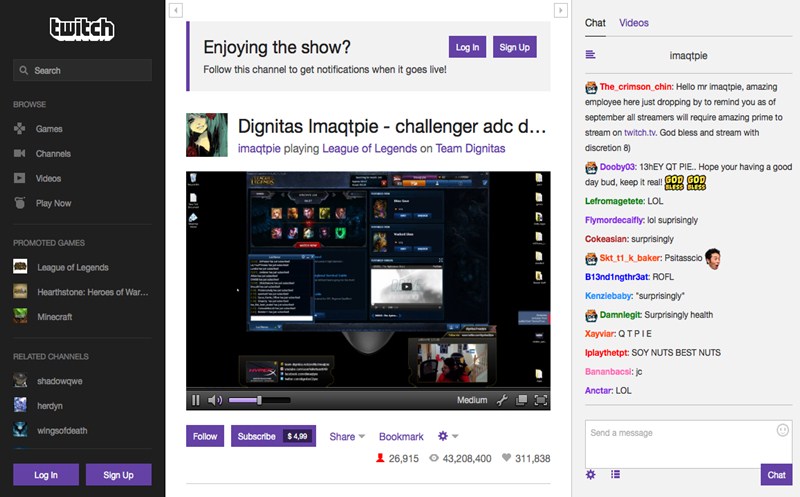This screenshot has height=497, width=800.
Task: Open League of Legends promoted game thumbnail
Action: point(20,267)
